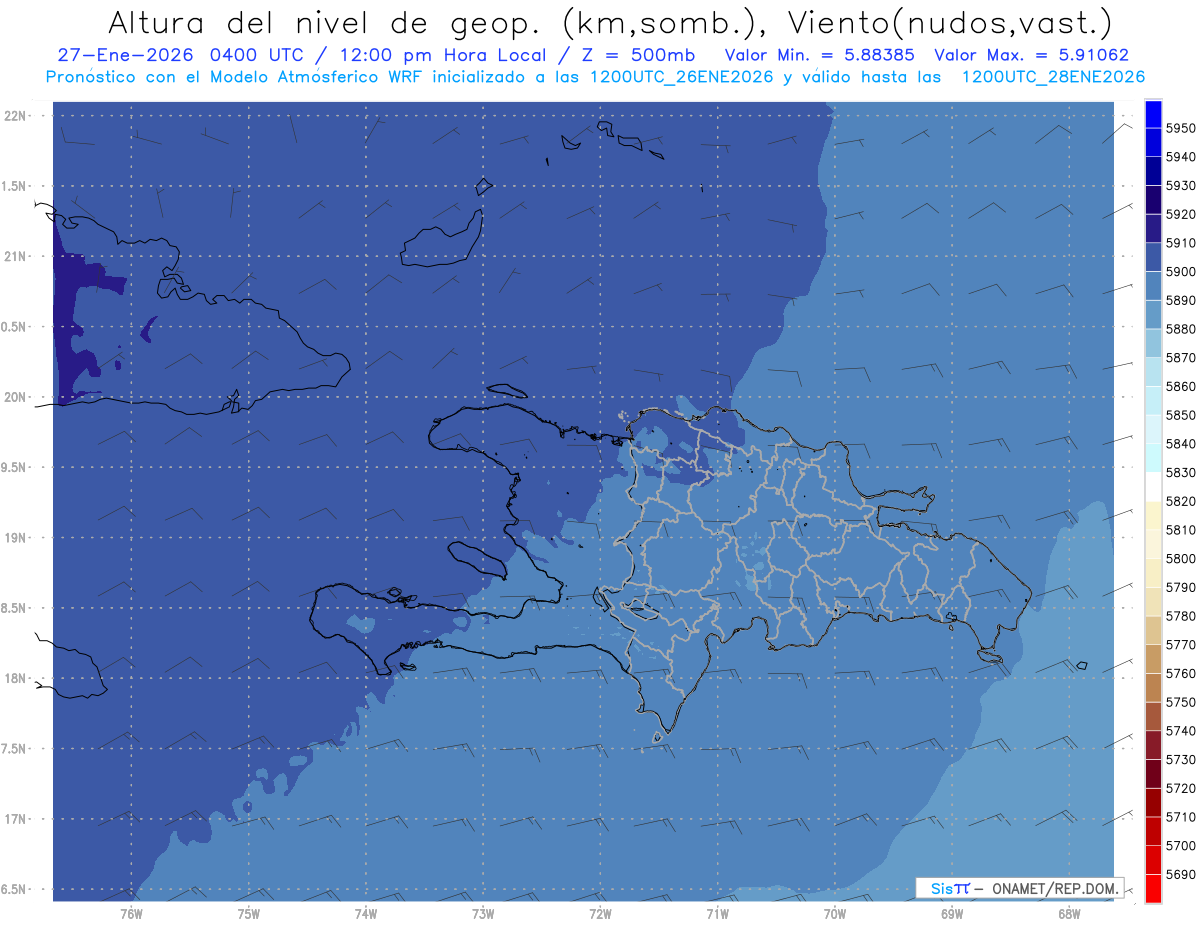
Task: Click the '69W' longitude label
Action: (x=952, y=914)
